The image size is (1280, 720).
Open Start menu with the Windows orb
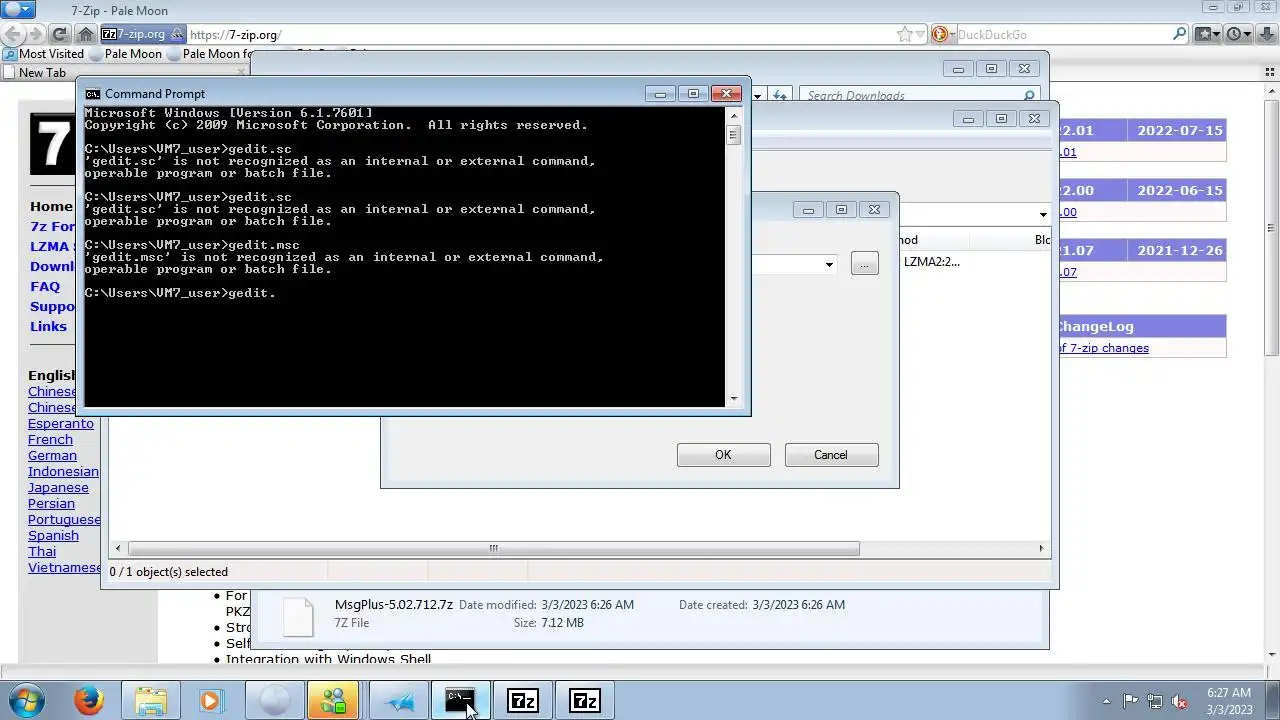[27, 700]
